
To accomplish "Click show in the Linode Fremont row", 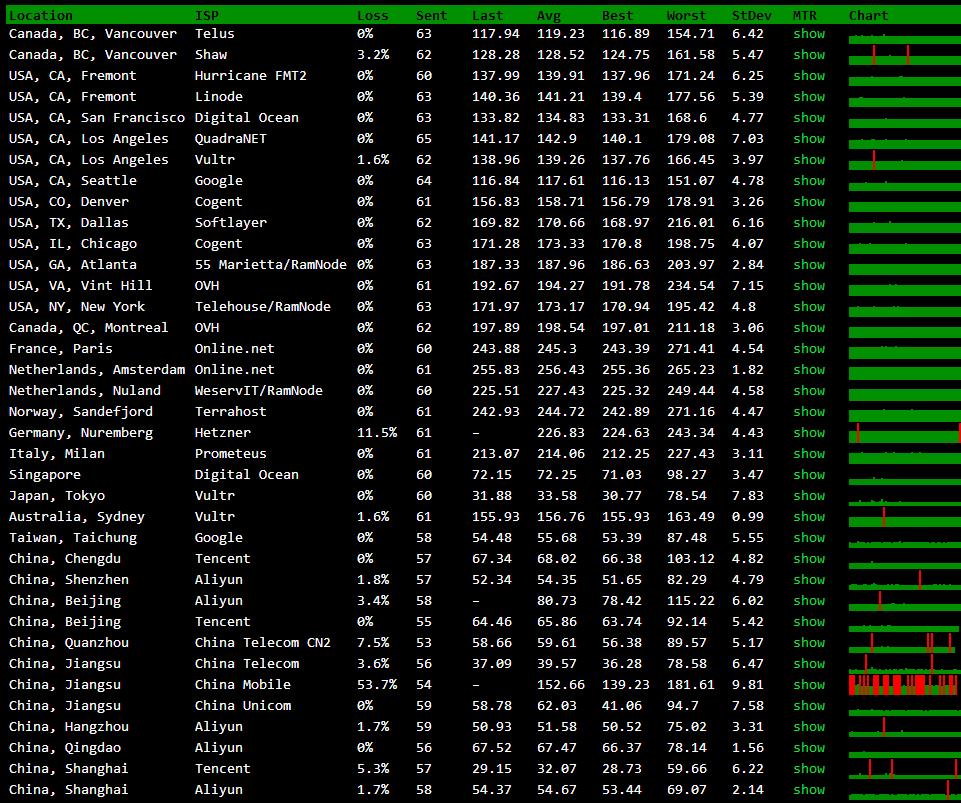I will [x=809, y=97].
